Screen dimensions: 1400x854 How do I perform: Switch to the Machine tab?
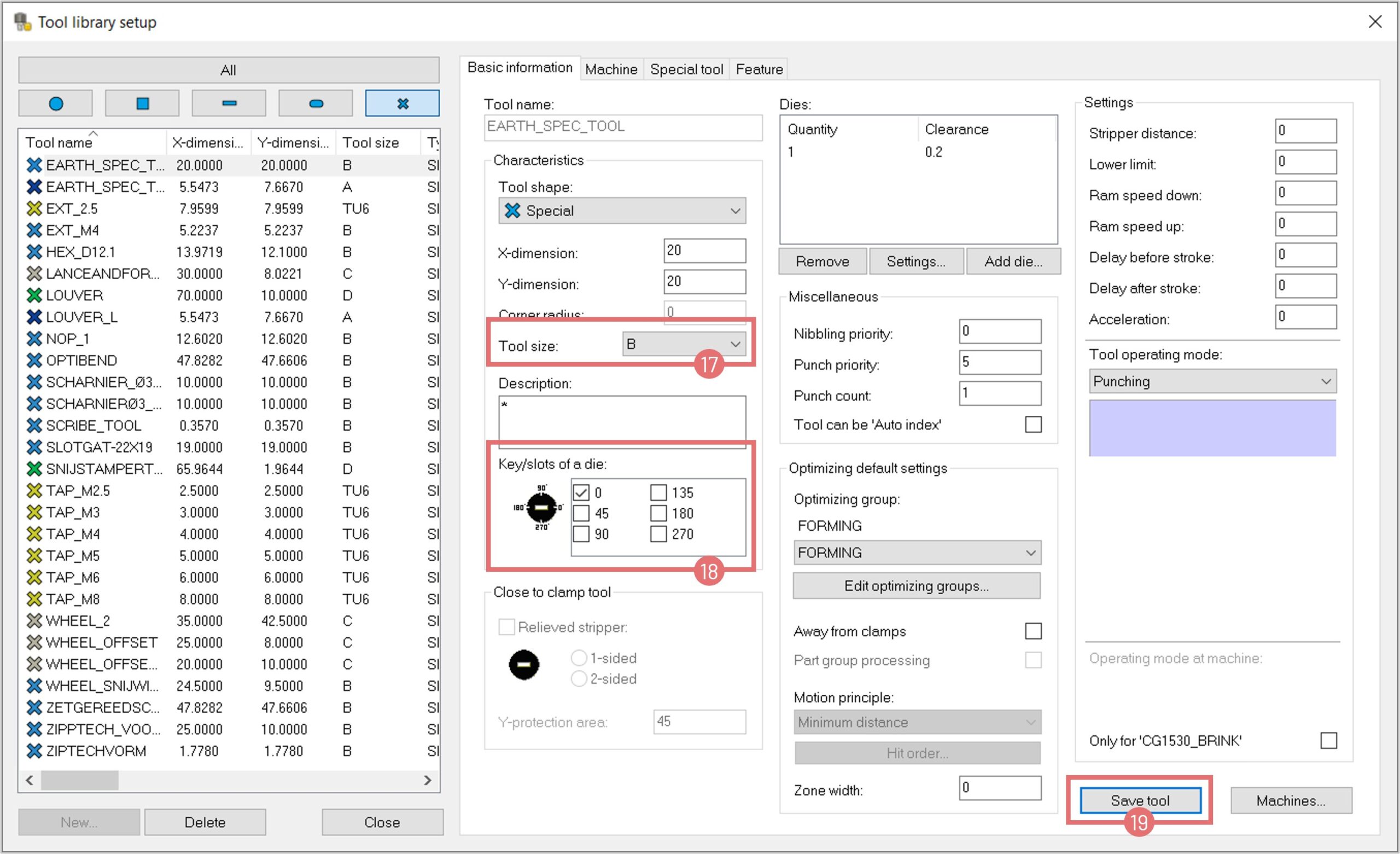611,69
